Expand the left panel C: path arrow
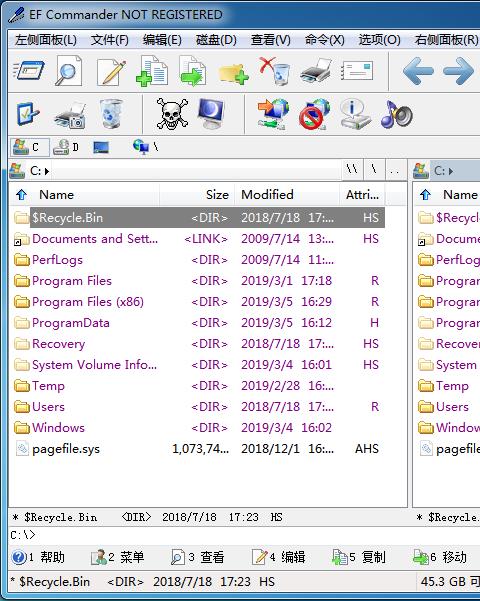 [47, 171]
